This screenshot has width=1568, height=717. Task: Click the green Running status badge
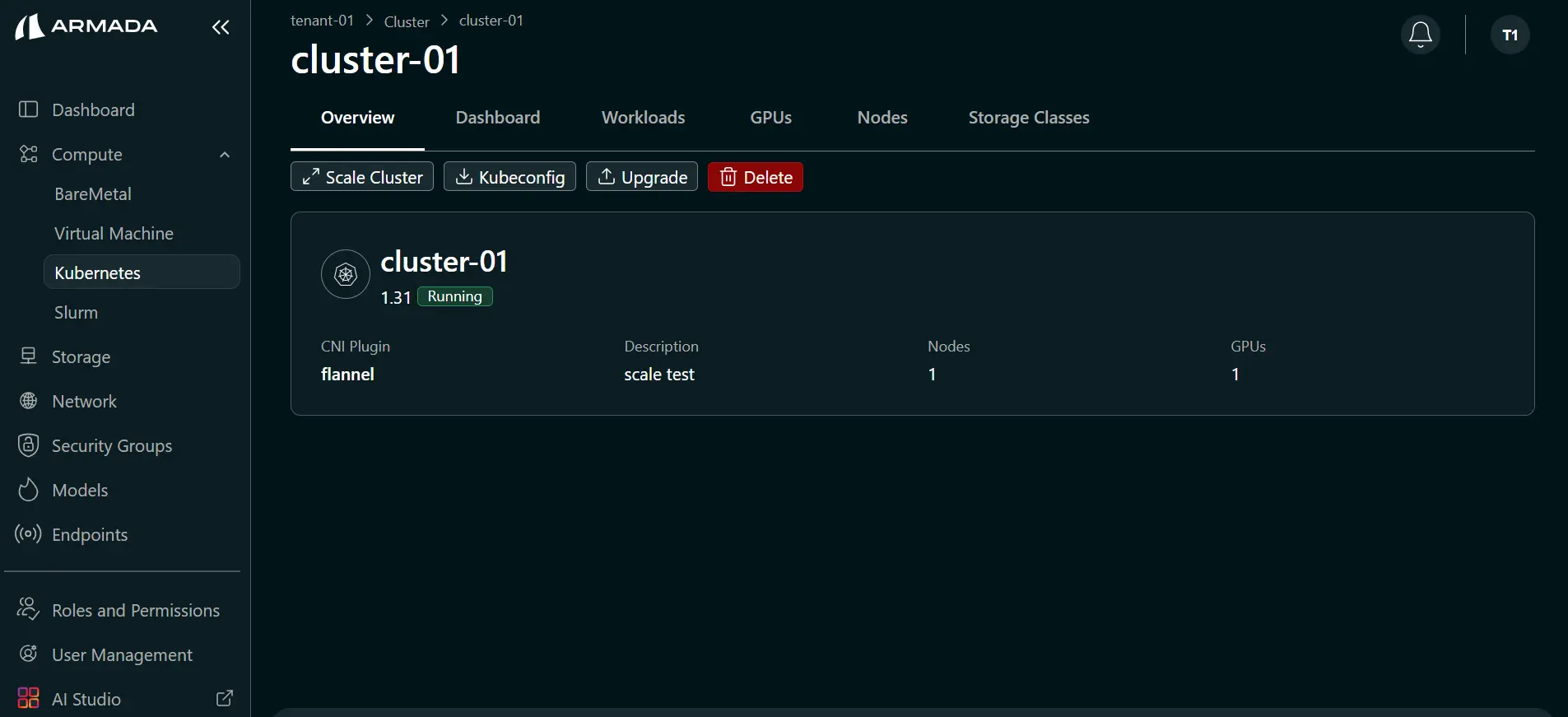455,296
